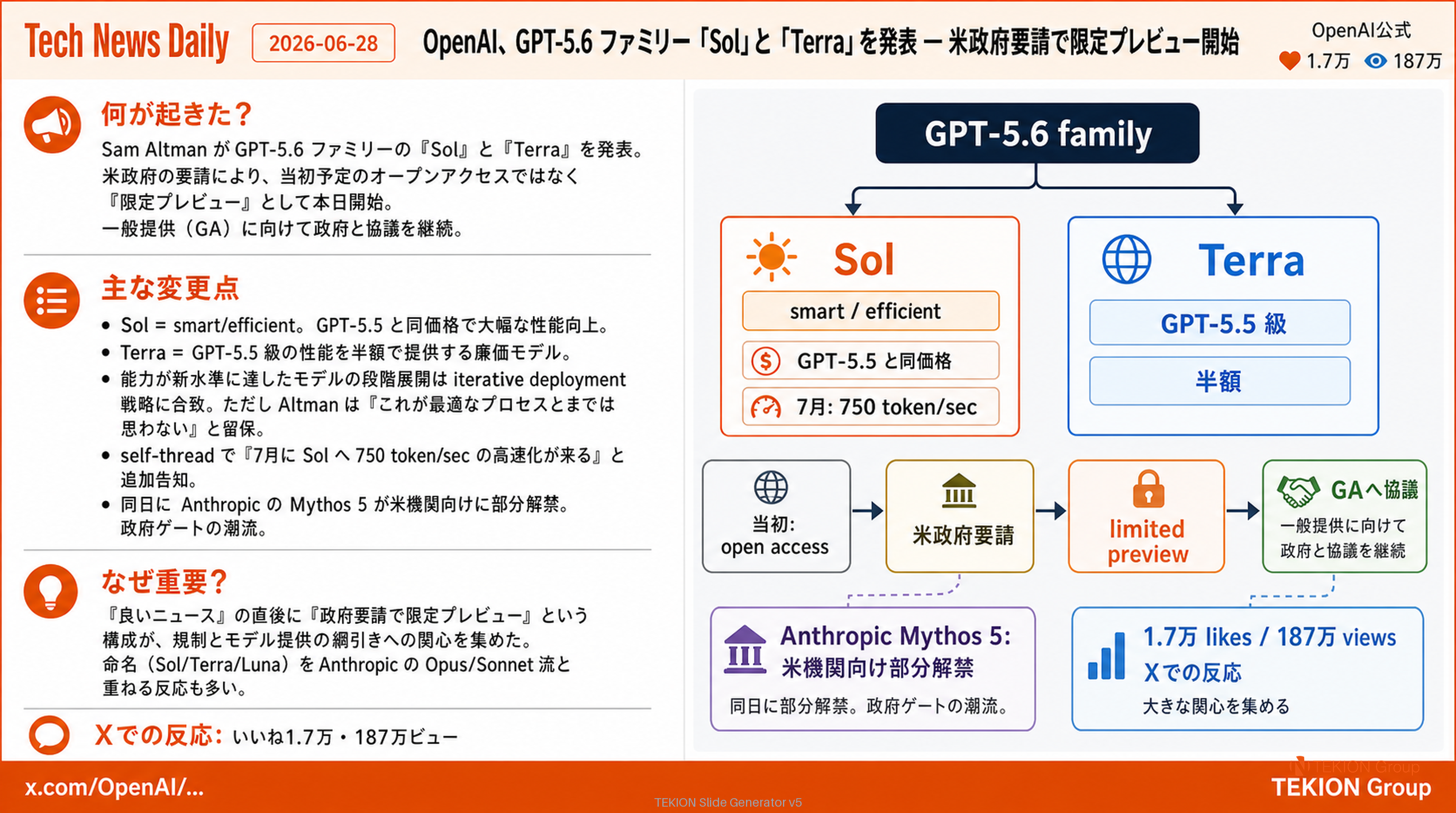
Task: Click the Terra heading in the blue card
Action: [x=1251, y=260]
